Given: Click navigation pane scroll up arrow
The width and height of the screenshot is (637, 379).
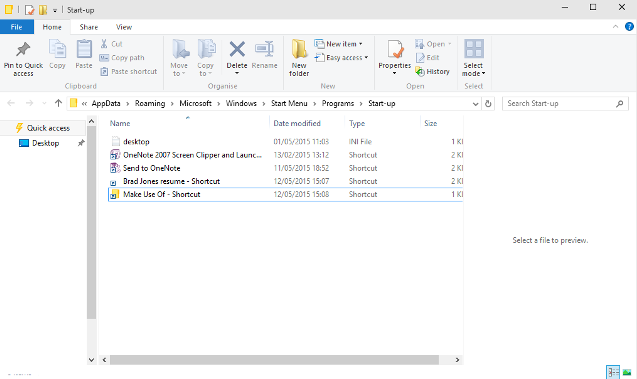Looking at the screenshot, I should (x=91, y=121).
